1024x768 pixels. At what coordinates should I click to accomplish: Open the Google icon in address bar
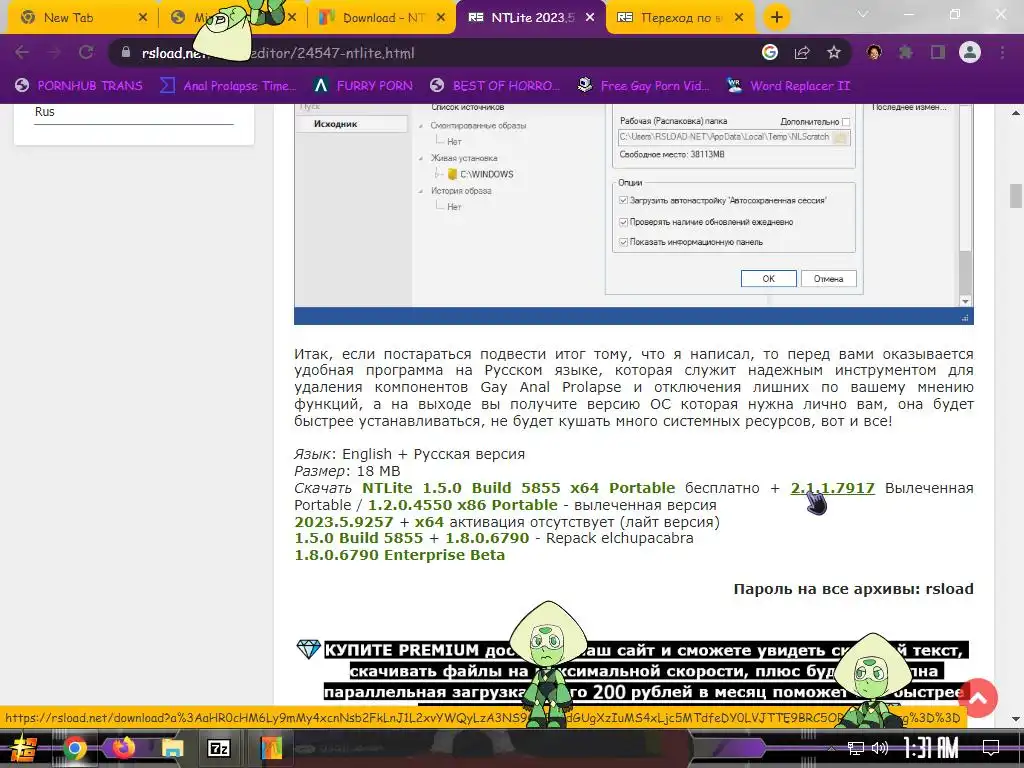[770, 52]
